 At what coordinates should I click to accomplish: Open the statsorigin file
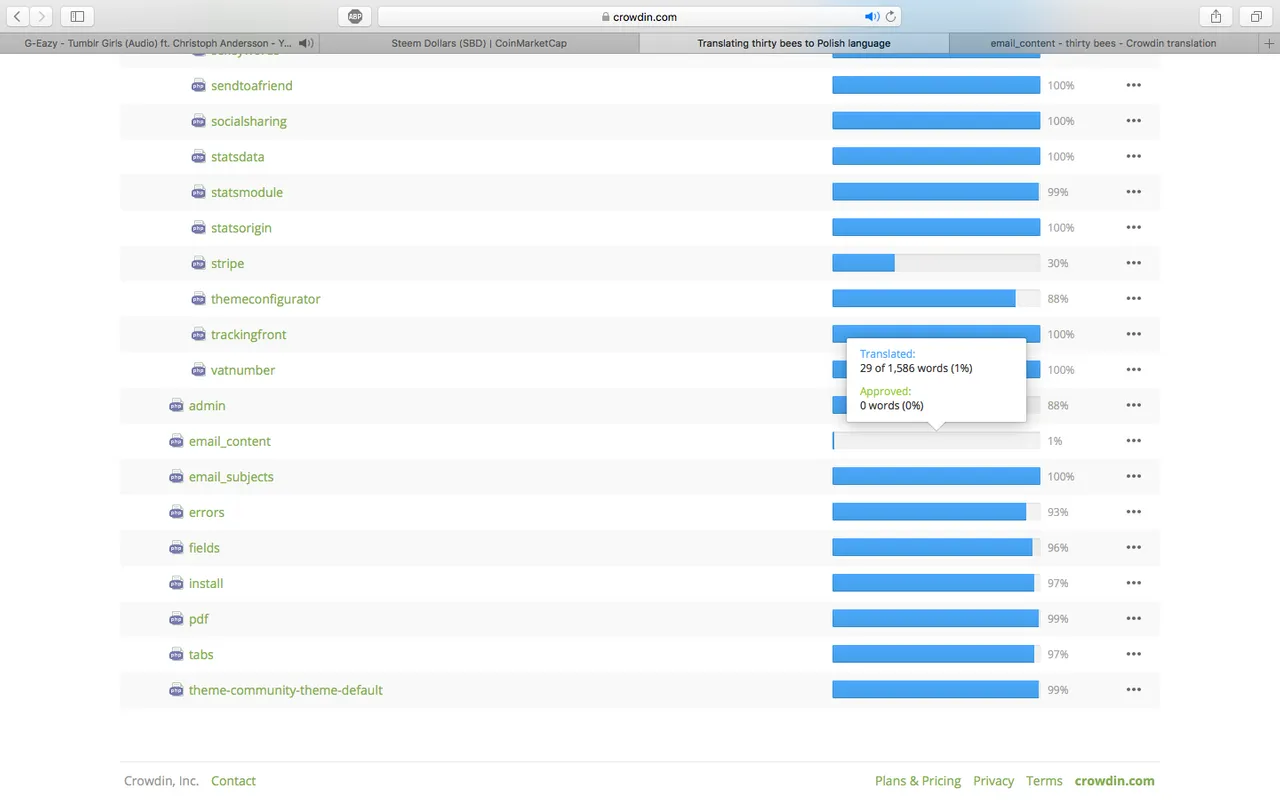(241, 228)
